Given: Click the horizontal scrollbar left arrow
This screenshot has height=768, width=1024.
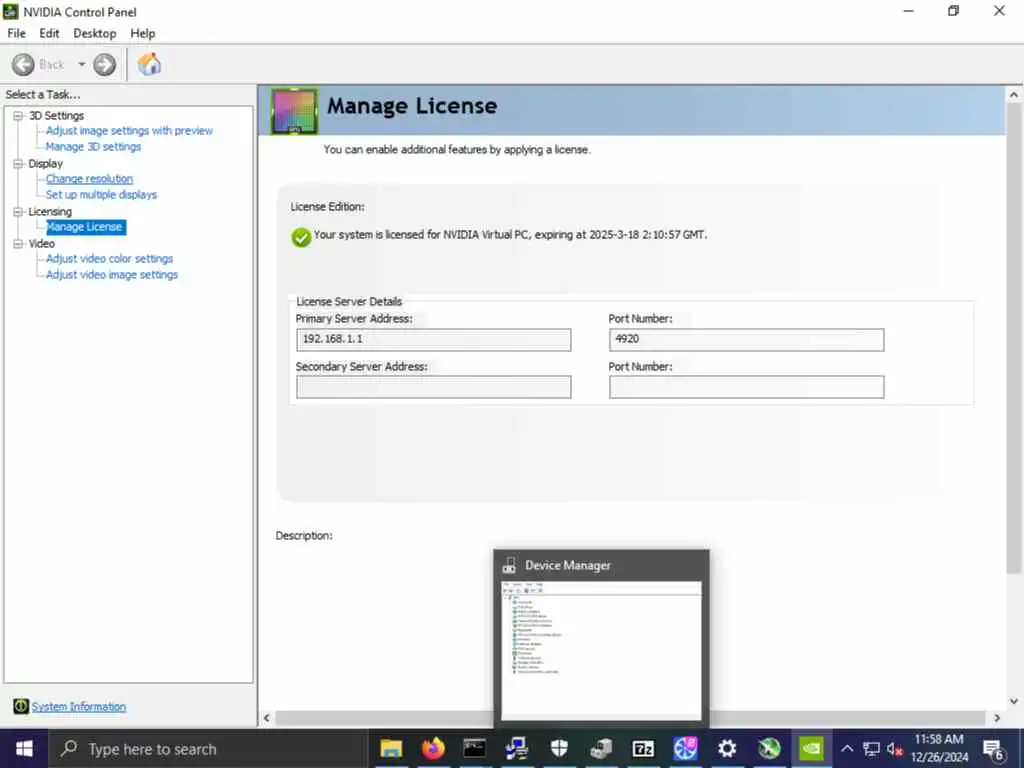Looking at the screenshot, I should click(x=266, y=718).
